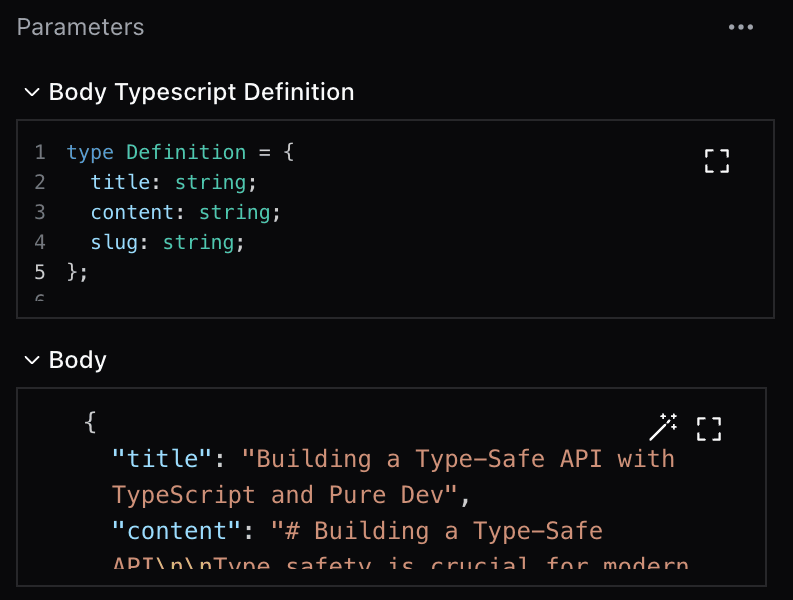Expand the Body editor to fullscreen
This screenshot has width=793, height=600.
709,429
